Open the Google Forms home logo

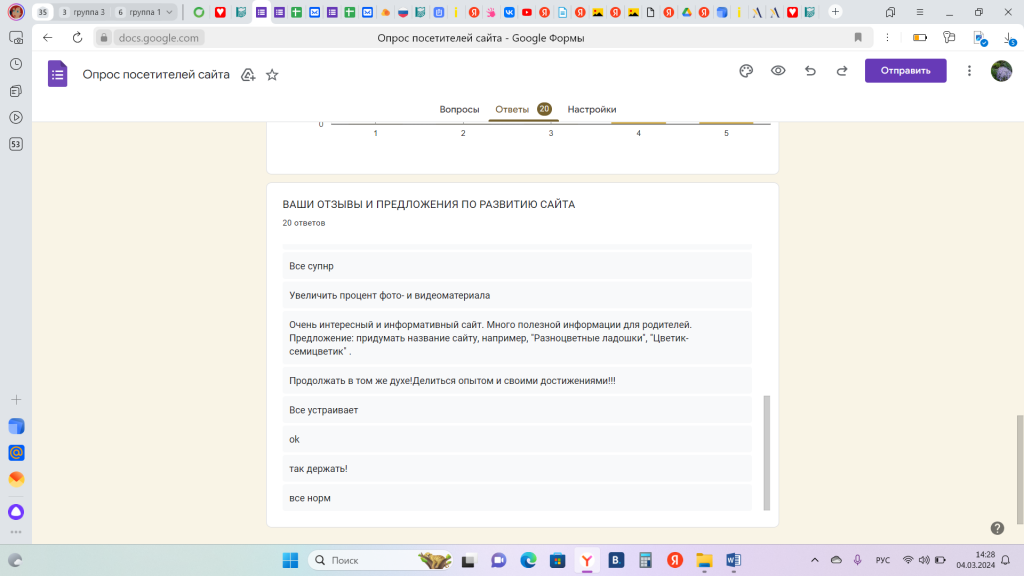point(58,74)
